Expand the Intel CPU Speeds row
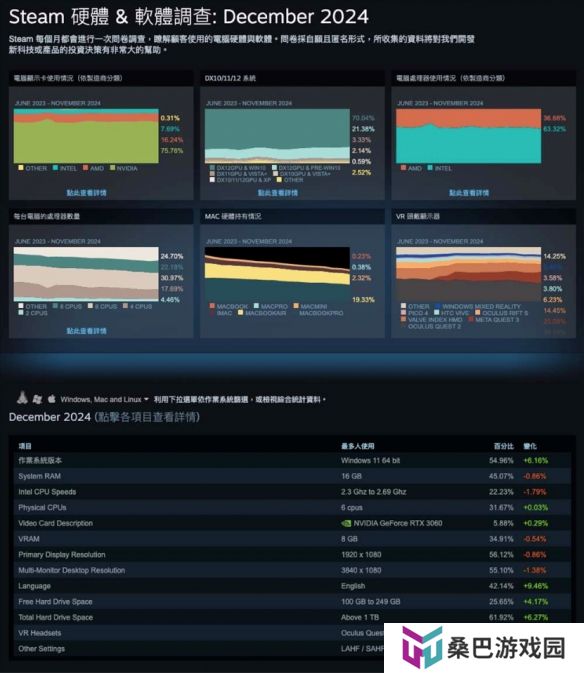 pos(292,492)
